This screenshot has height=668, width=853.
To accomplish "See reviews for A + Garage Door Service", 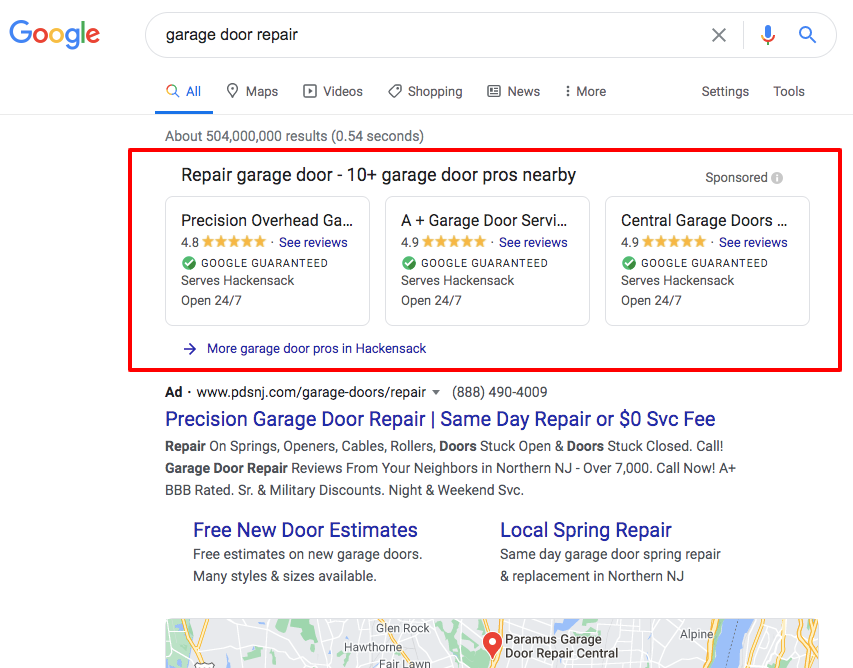I will tap(533, 243).
